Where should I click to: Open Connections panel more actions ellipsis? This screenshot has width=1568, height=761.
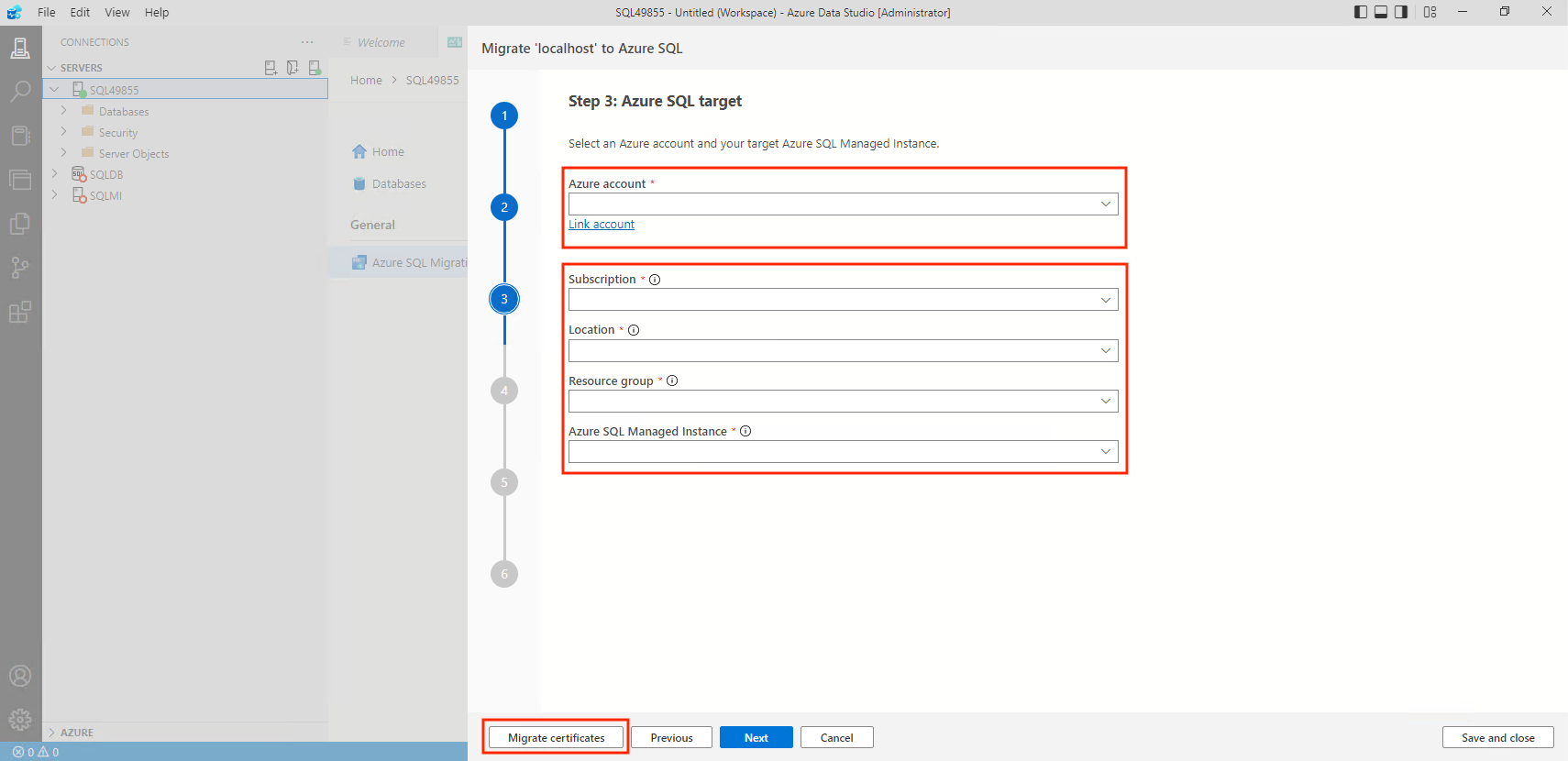tap(307, 42)
